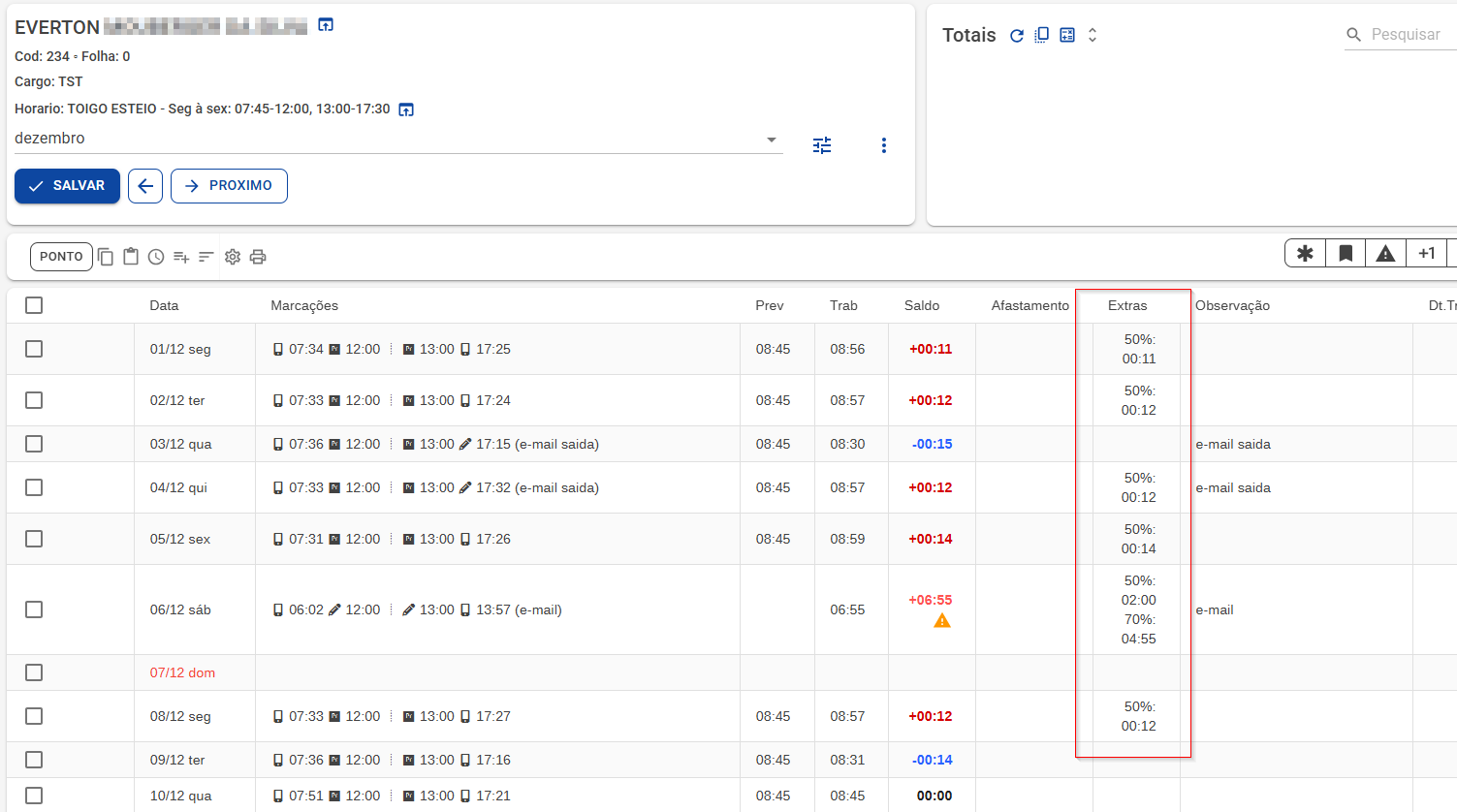Image resolution: width=1457 pixels, height=812 pixels.
Task: Open the dezembro month dropdown
Action: pyautogui.click(x=398, y=139)
